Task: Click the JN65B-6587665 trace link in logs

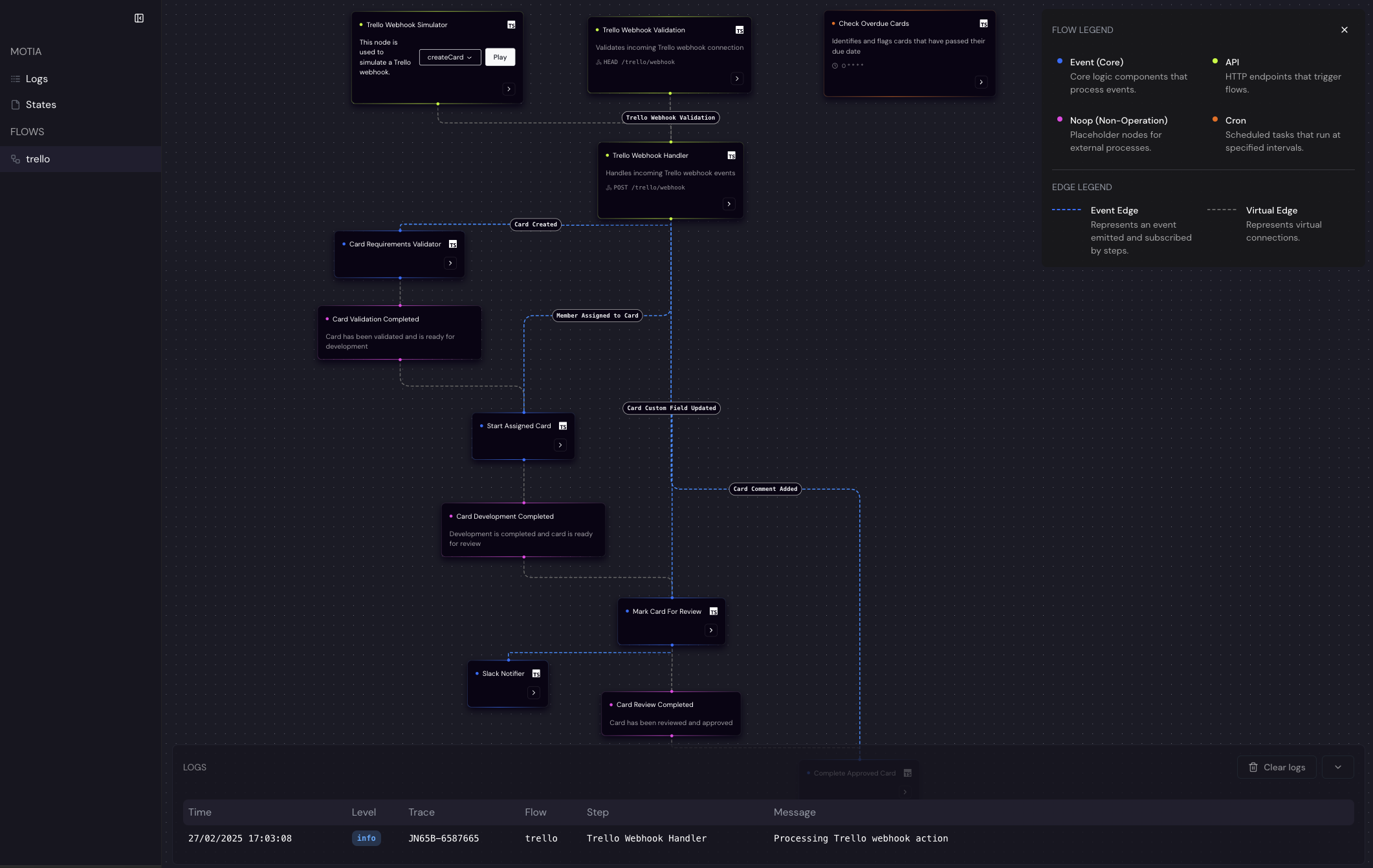Action: click(x=443, y=838)
